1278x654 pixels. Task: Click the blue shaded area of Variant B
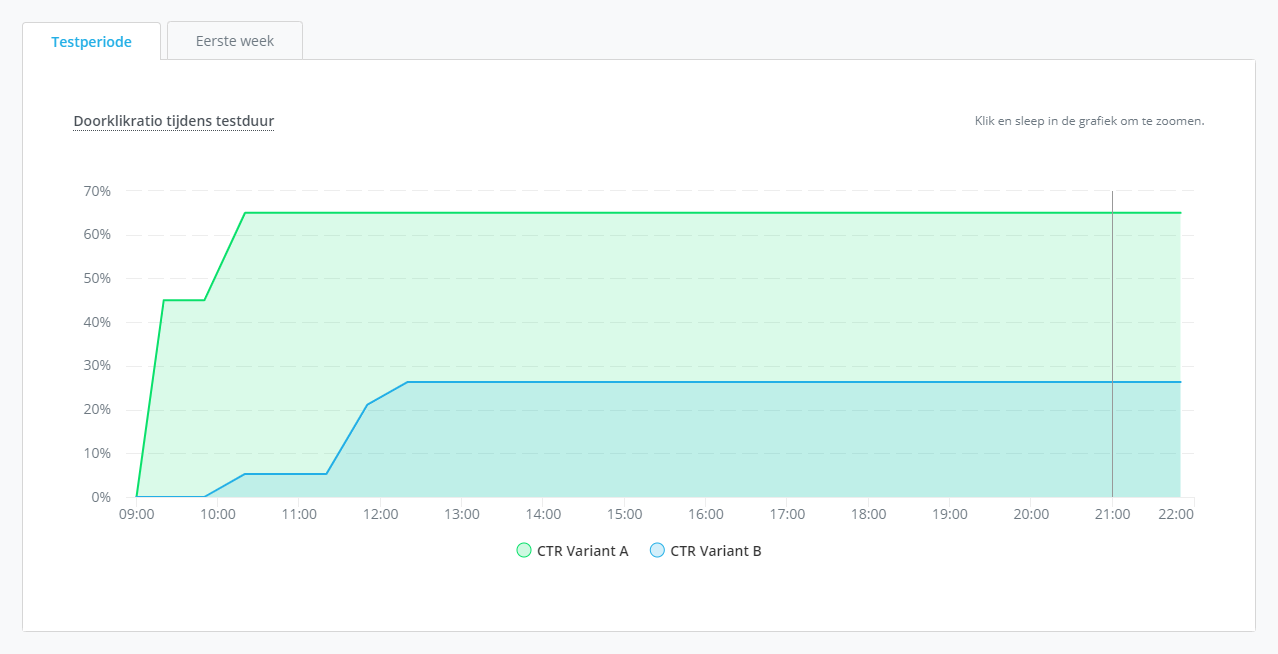[700, 440]
